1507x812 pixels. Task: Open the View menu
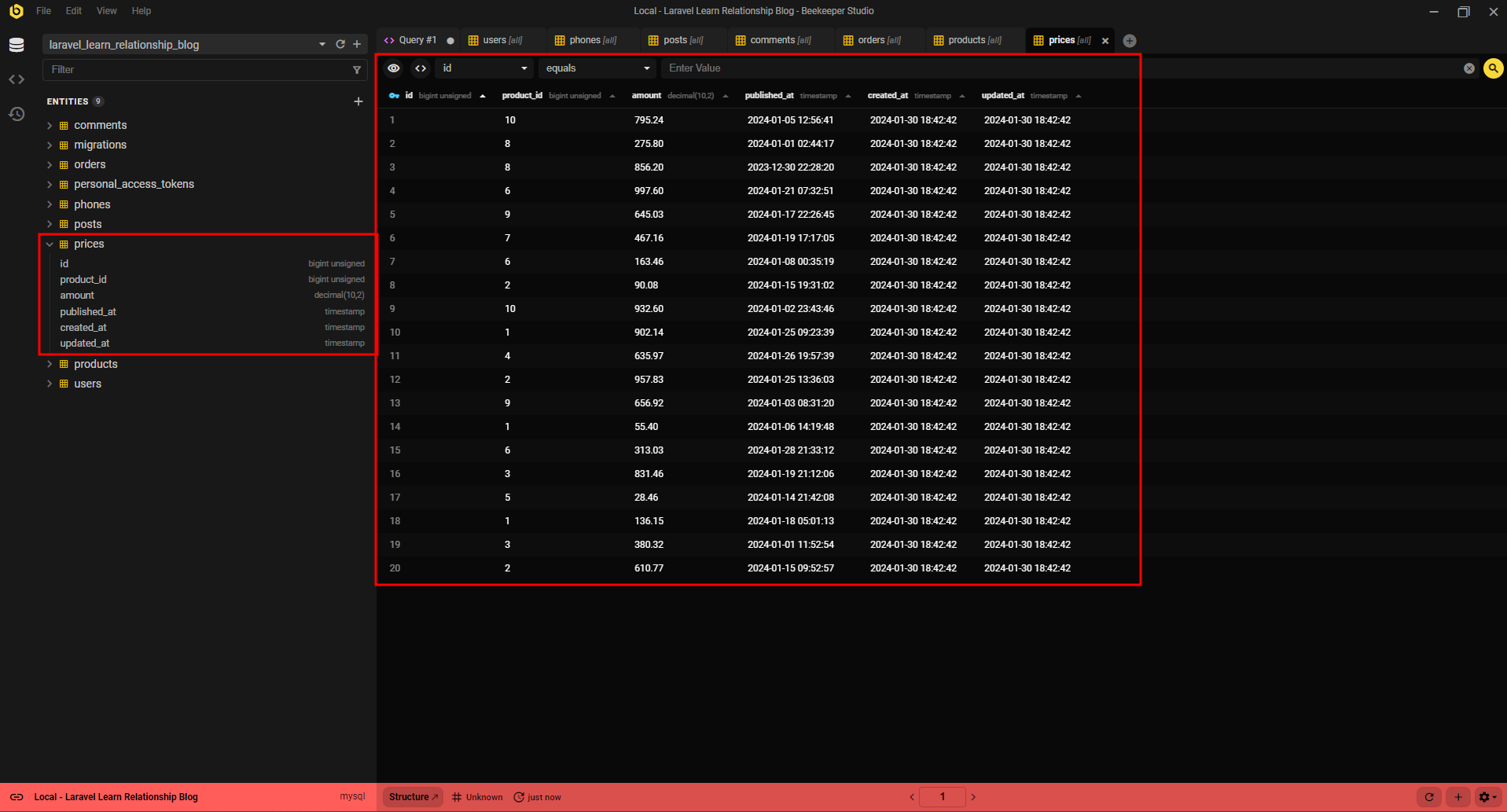[106, 11]
